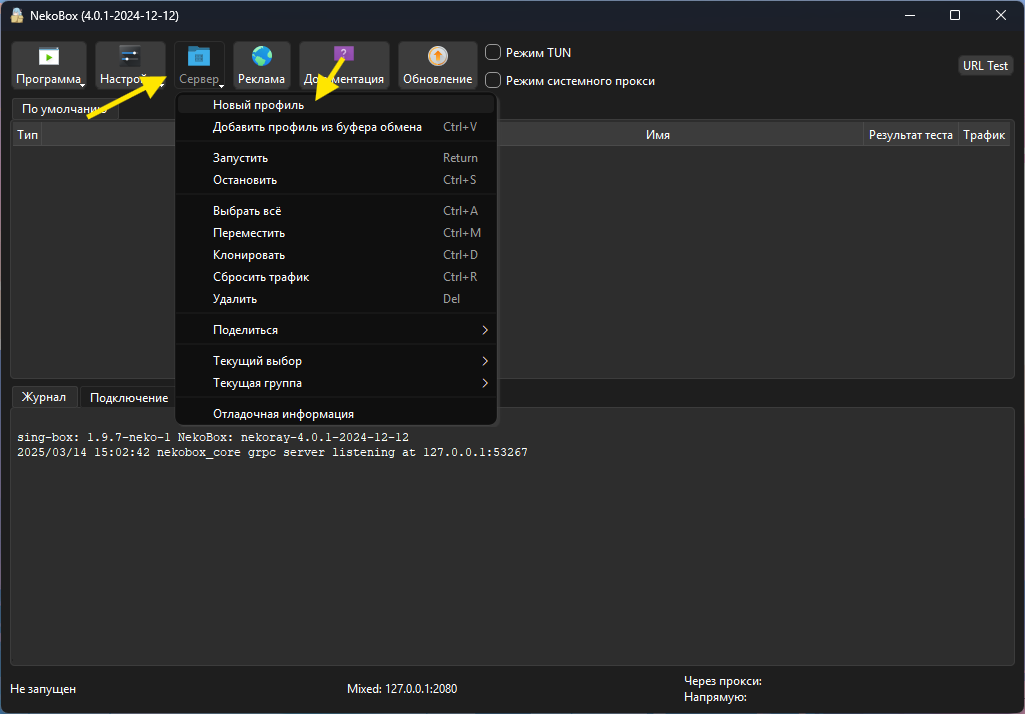
Task: Switch to the По умолчанию group tab
Action: 65,109
